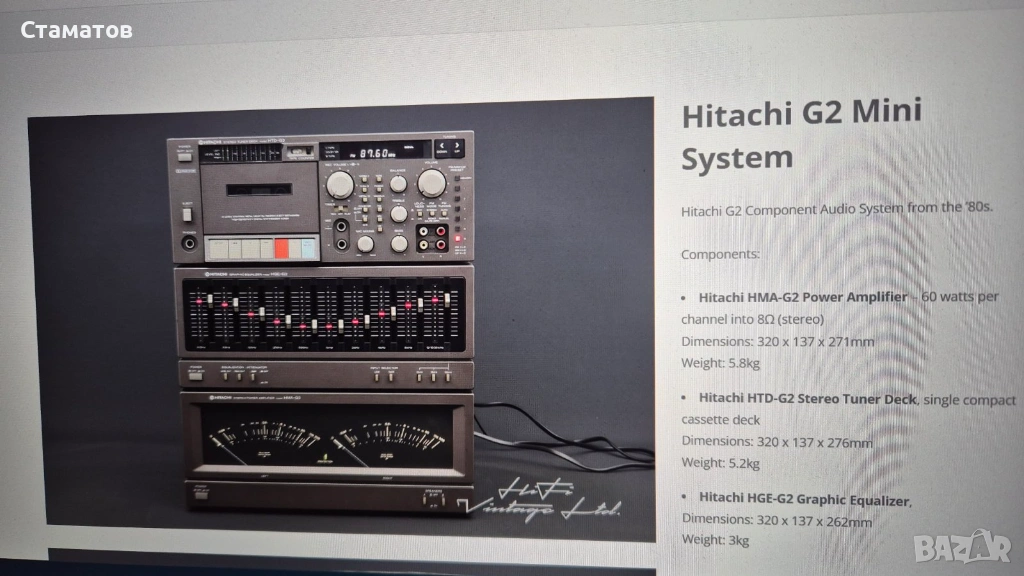The height and width of the screenshot is (576, 1024).
Task: Click text 'channel into 8Ω (stereo)'
Action: [x=752, y=319]
